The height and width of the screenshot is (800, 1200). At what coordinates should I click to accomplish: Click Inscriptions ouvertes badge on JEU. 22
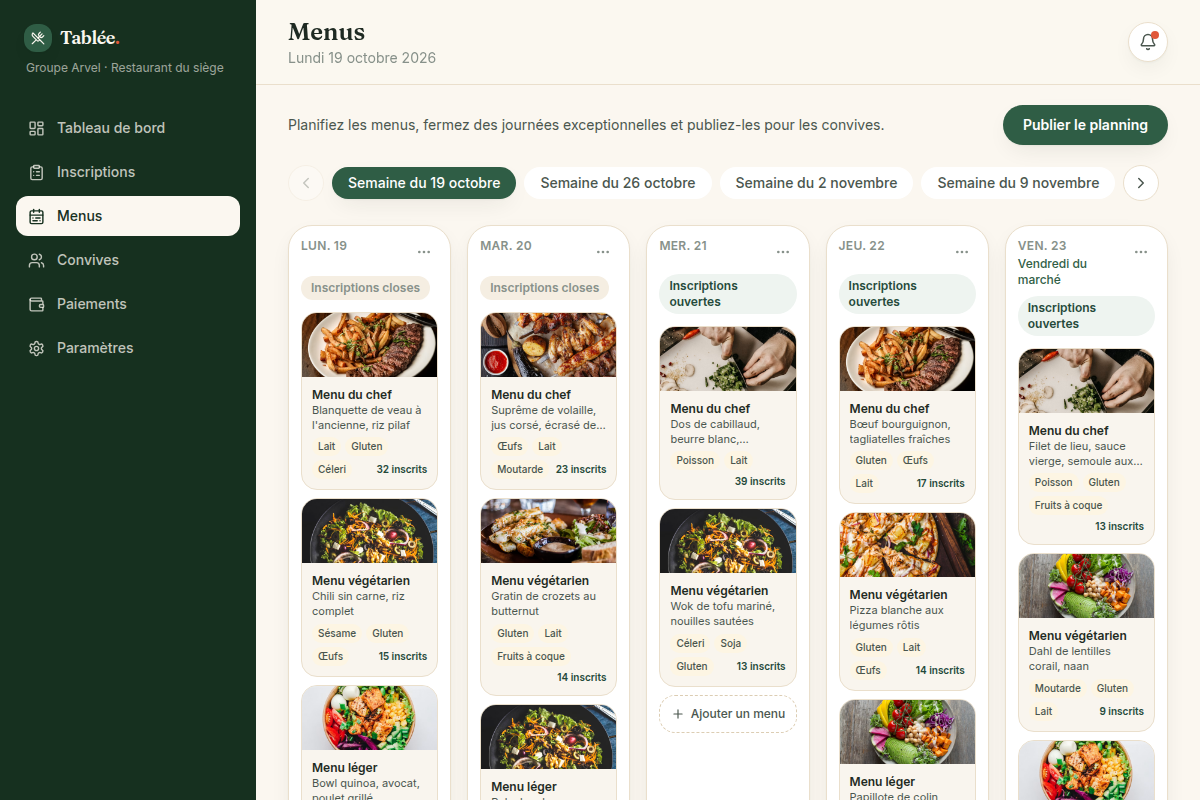tap(907, 294)
